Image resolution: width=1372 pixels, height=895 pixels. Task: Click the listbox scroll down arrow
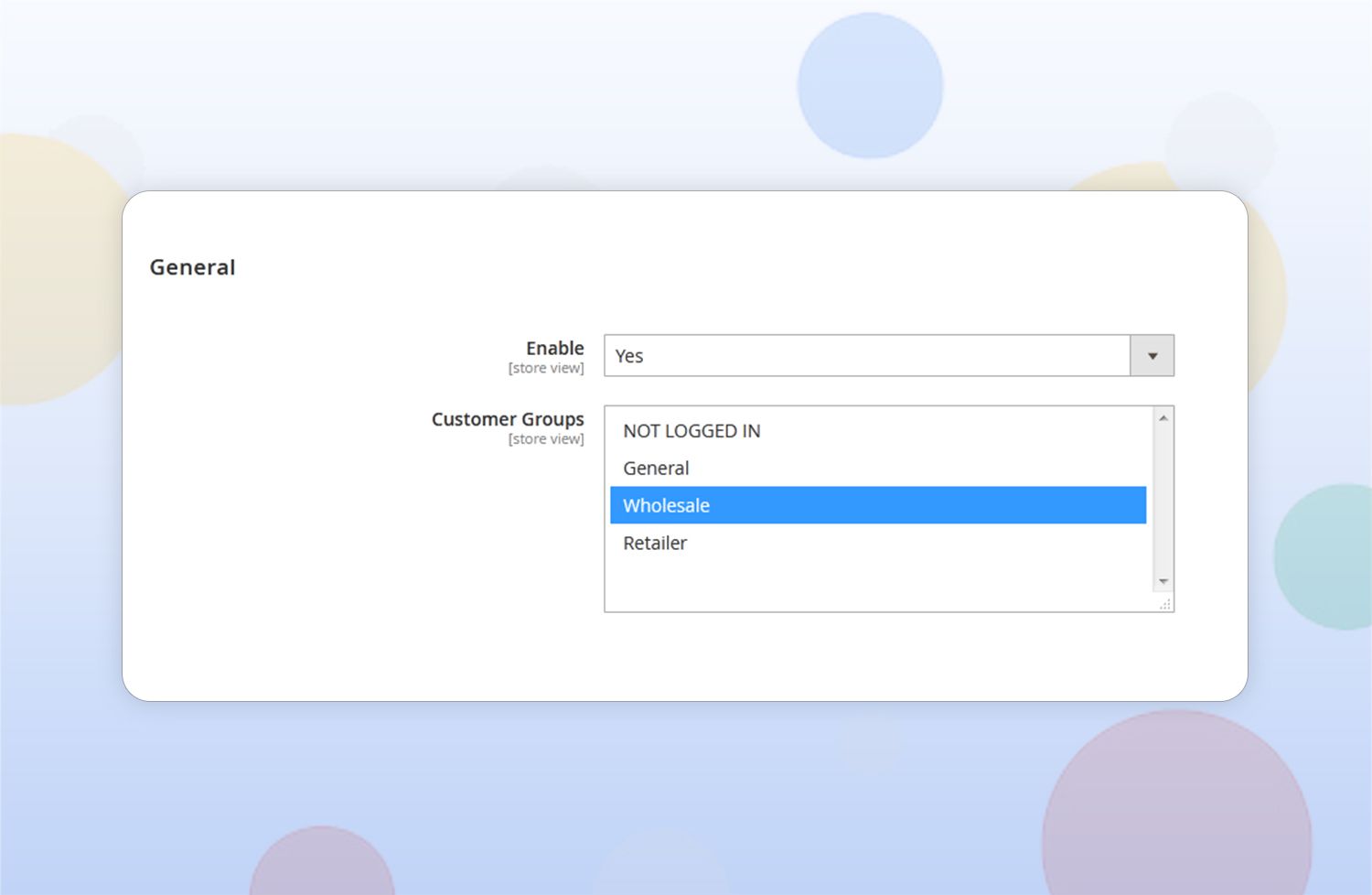point(1163,581)
